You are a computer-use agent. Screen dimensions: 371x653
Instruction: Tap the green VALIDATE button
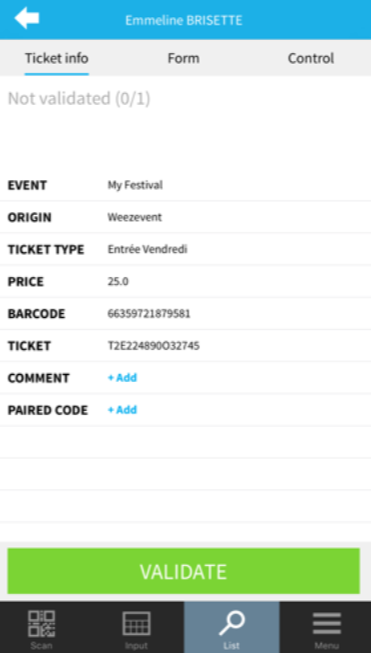tap(184, 571)
